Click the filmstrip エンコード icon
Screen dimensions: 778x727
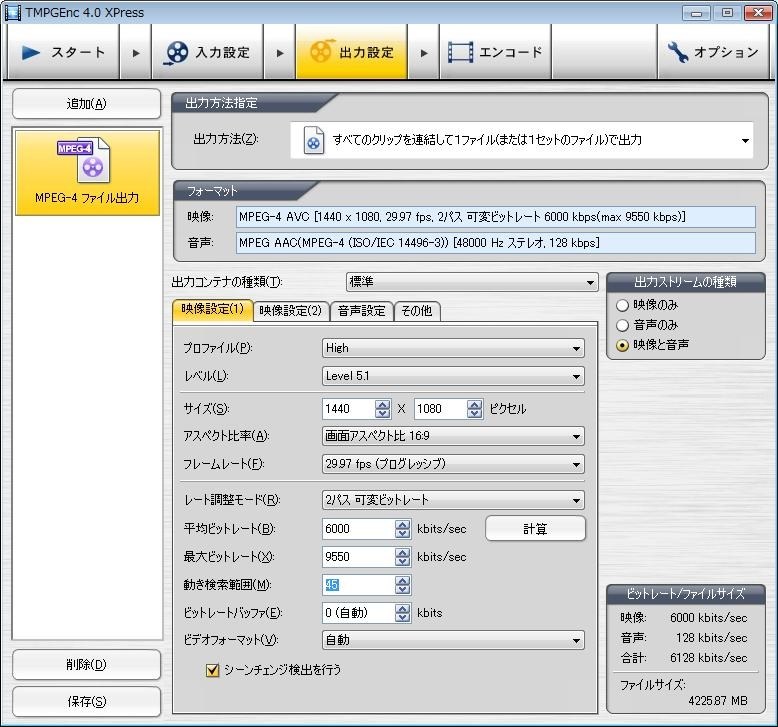pyautogui.click(x=460, y=52)
